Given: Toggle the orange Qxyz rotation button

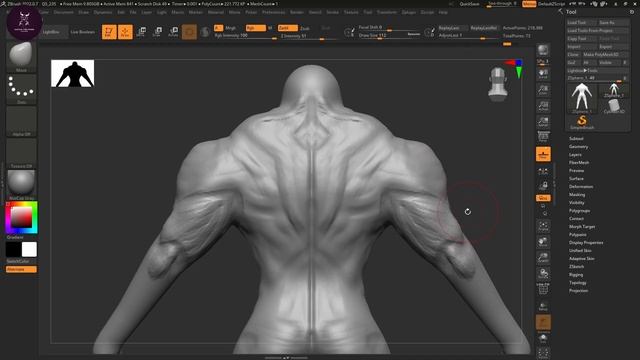Looking at the screenshot, I should tap(543, 198).
